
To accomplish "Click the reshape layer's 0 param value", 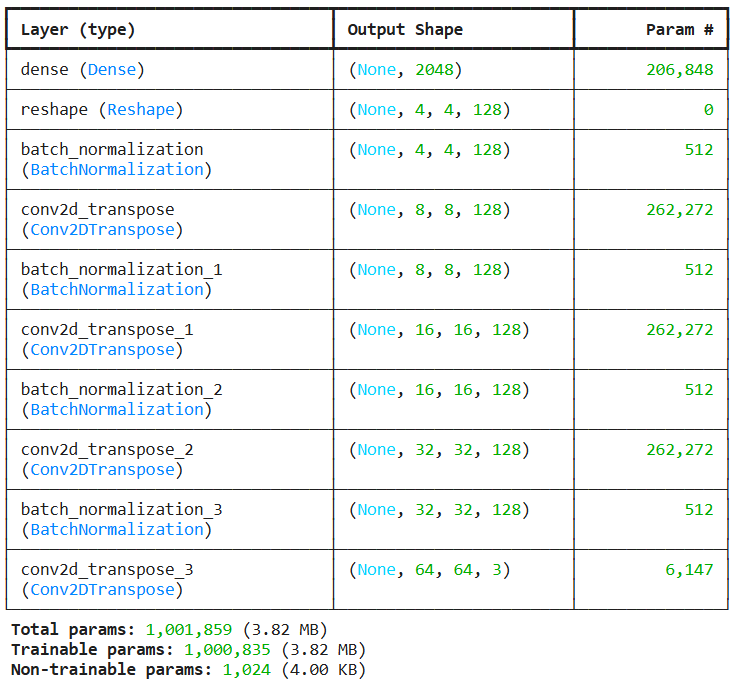I will 708,110.
